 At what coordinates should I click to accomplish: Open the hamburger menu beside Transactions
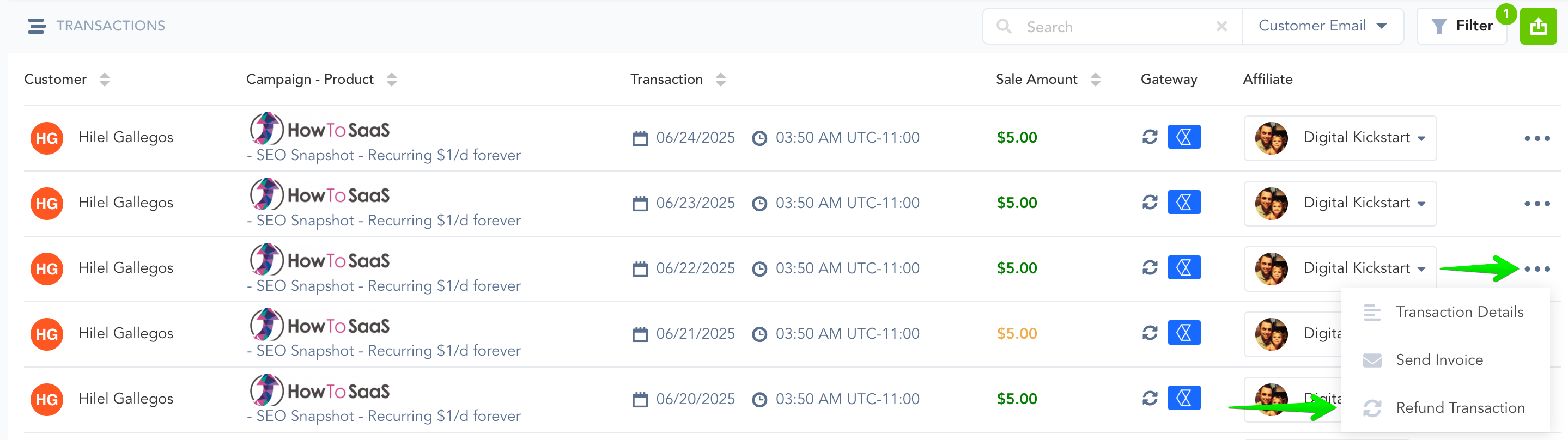point(37,26)
